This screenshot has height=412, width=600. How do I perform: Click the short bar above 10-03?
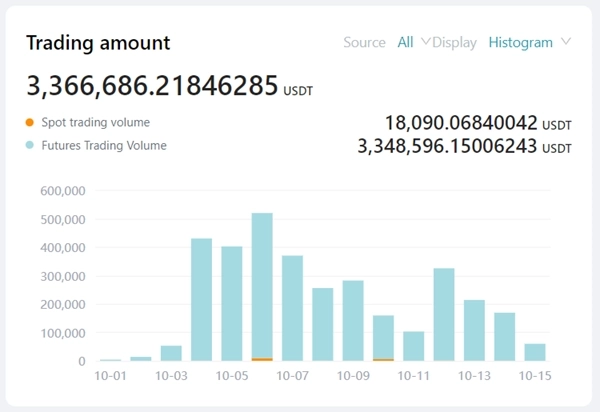point(171,353)
